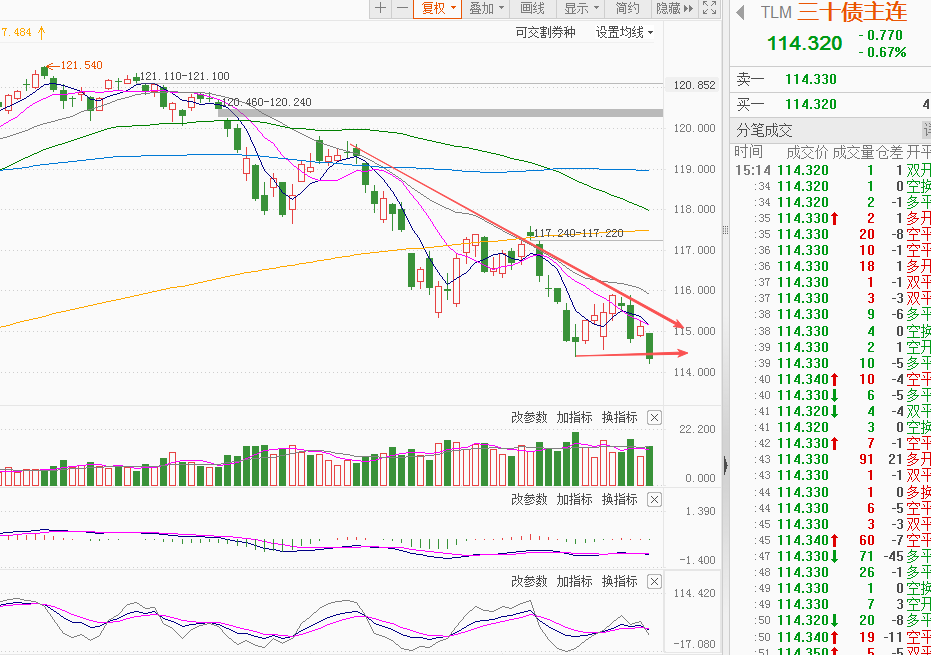The height and width of the screenshot is (655, 931).
Task: Select the 画线 drawing tool
Action: coord(532,8)
